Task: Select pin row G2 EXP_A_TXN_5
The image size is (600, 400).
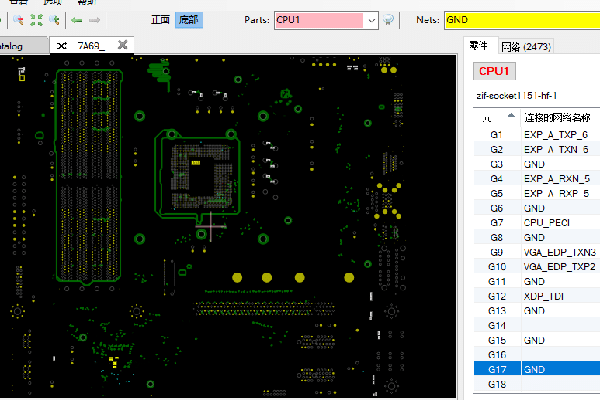Action: tap(536, 149)
